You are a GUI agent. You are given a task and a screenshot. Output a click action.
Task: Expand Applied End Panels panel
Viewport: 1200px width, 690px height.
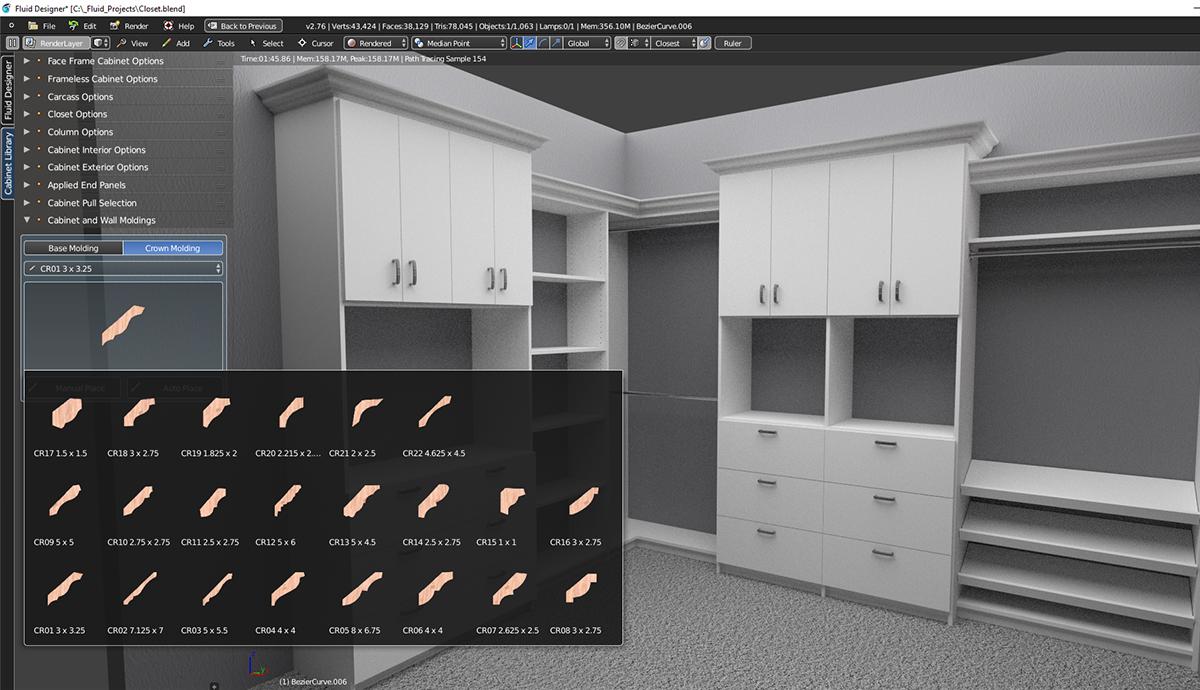(x=125, y=185)
